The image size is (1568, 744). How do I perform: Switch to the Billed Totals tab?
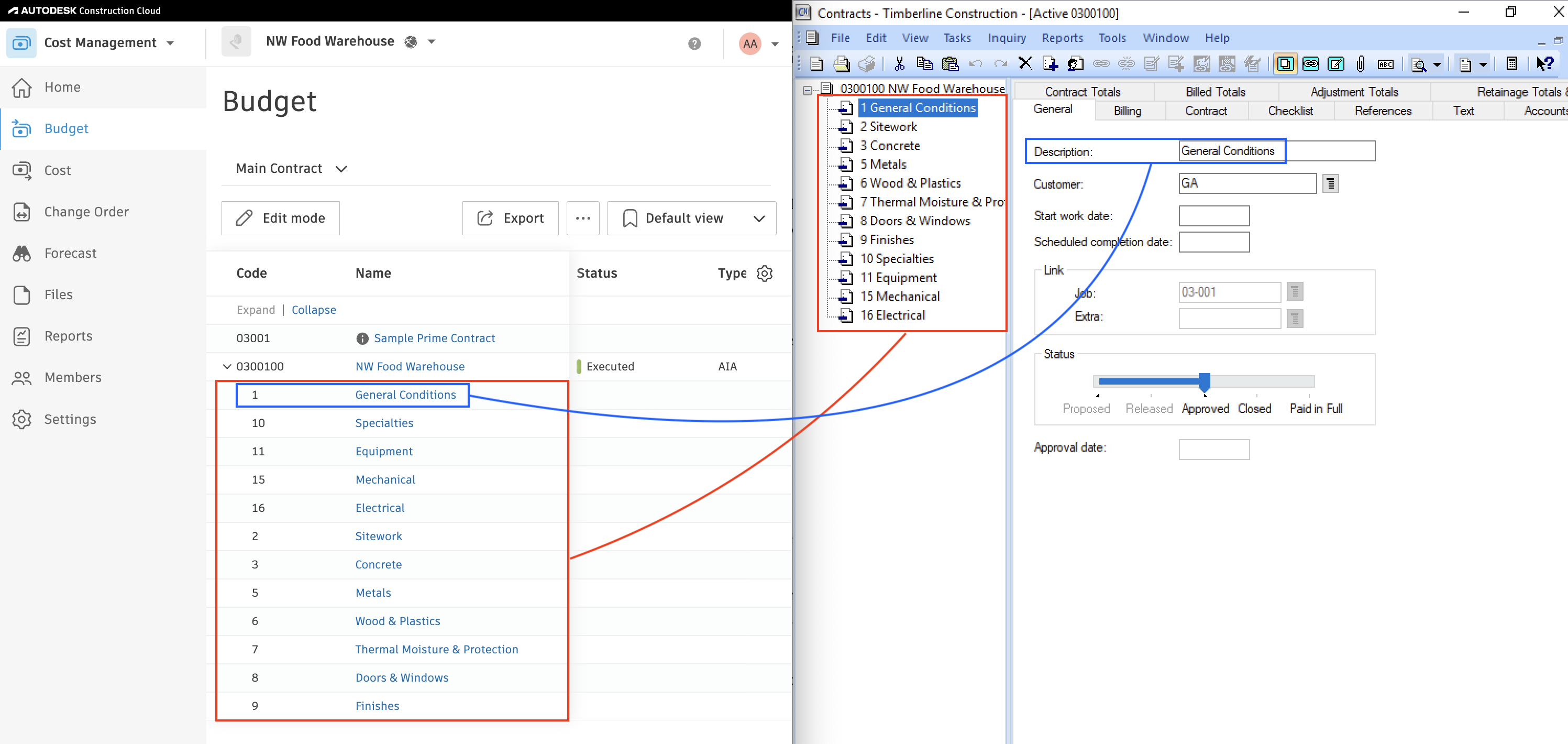(1216, 92)
